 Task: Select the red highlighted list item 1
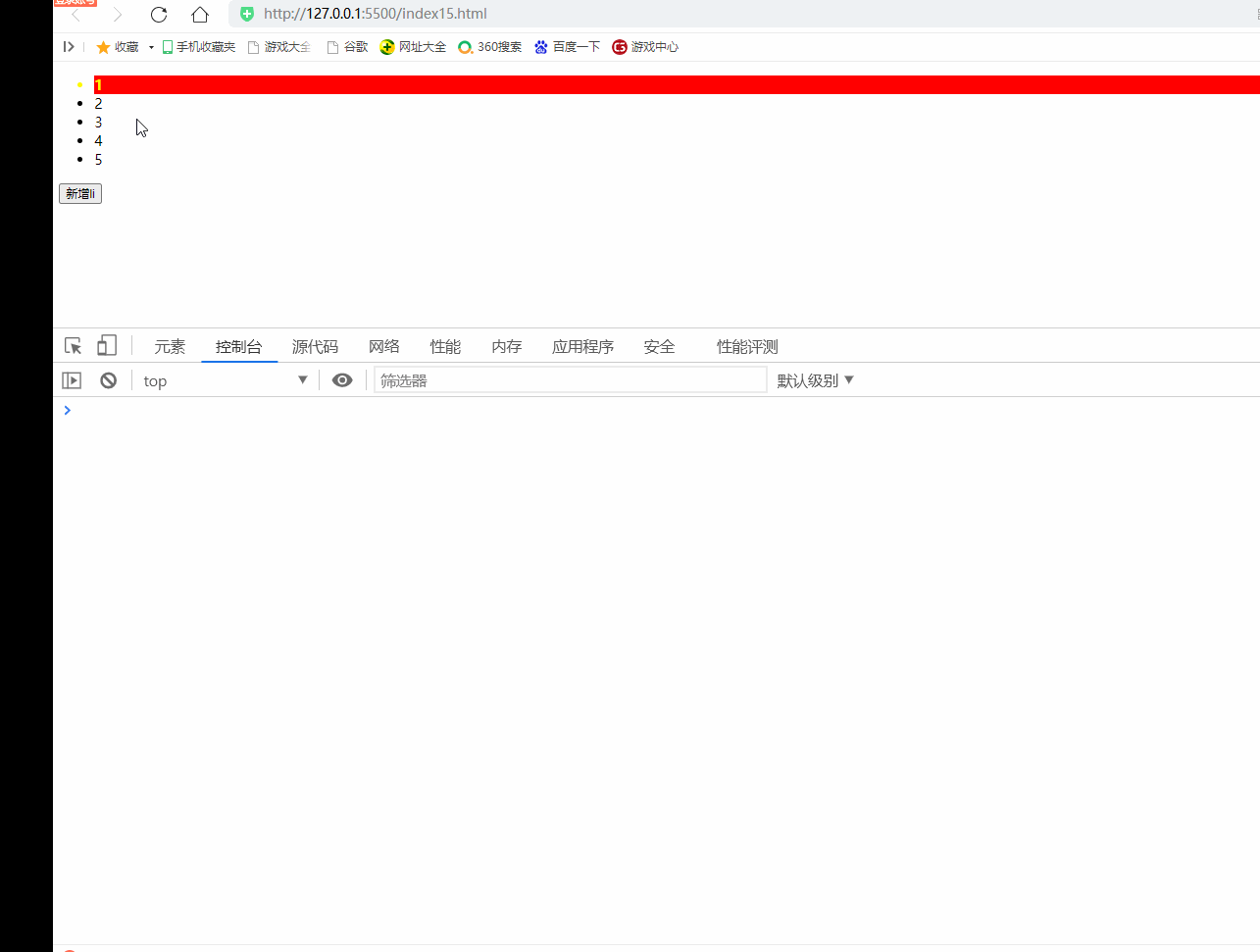[x=98, y=84]
